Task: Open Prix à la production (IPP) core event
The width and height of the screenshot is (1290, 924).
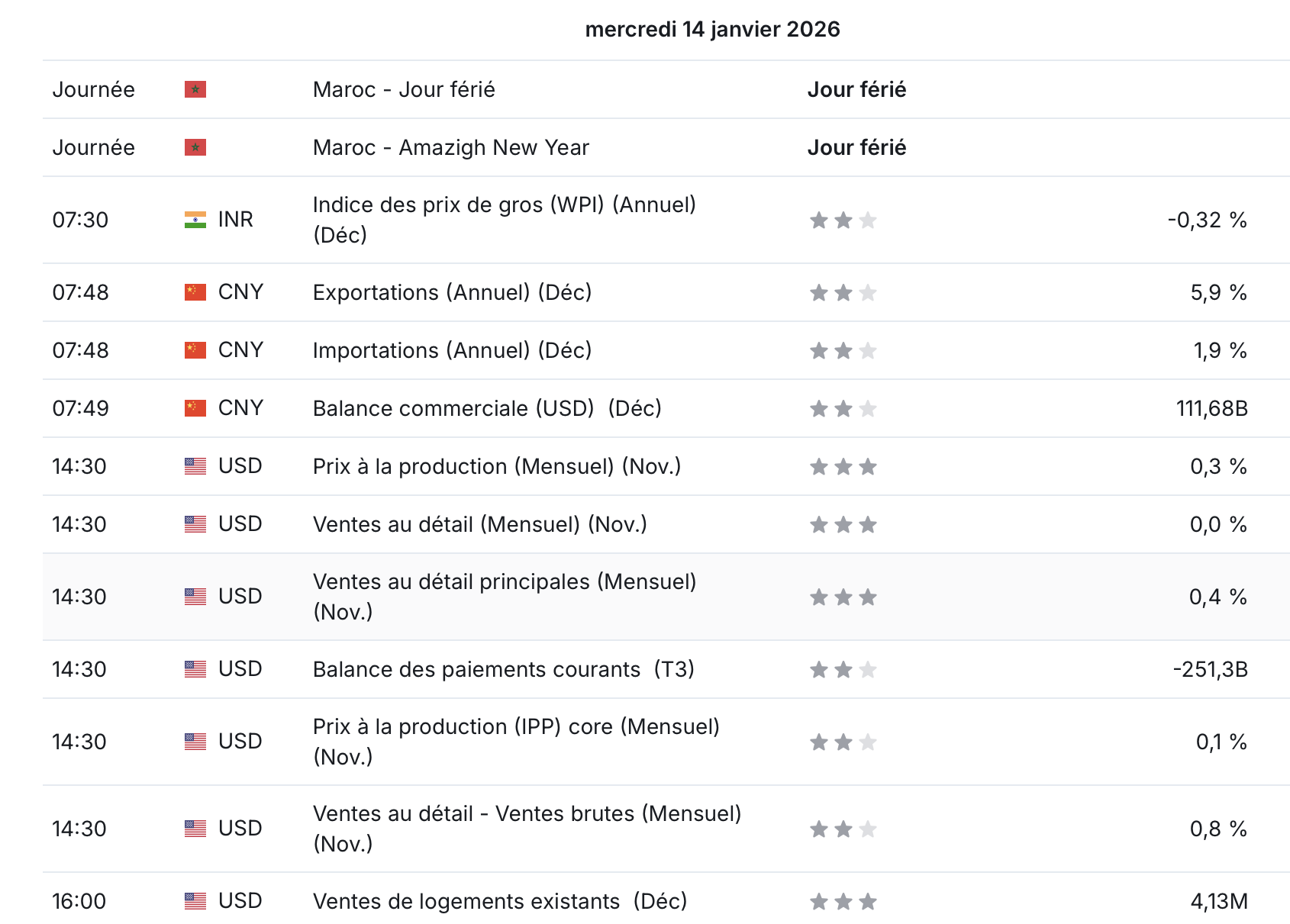Action: [516, 742]
